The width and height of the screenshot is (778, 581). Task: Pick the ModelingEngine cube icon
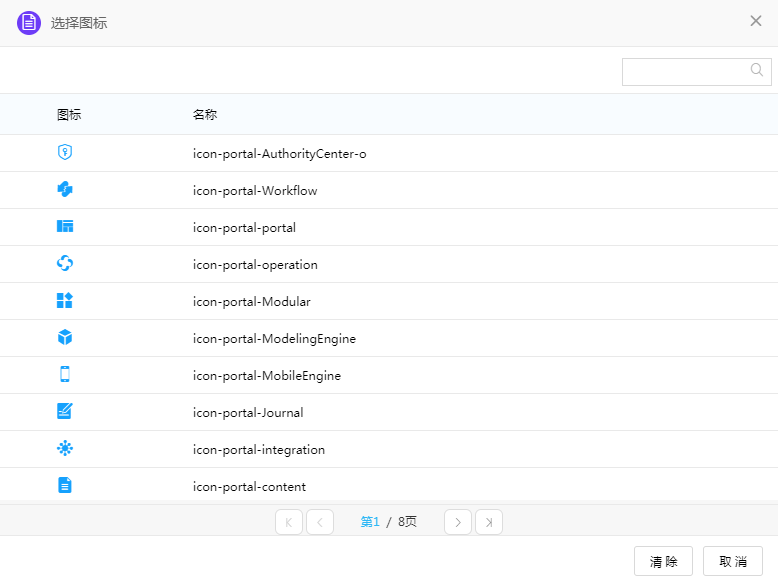pos(65,338)
